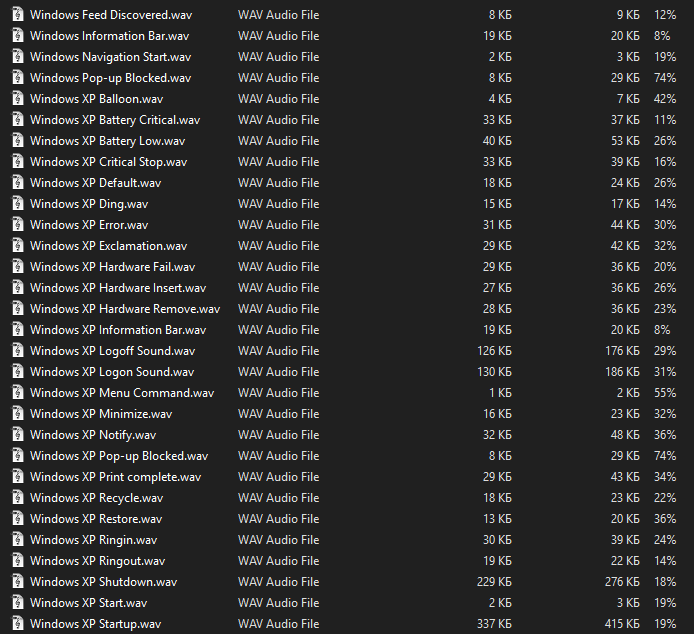
Task: Select the file name Windows XP Notify.wav
Action: tap(93, 435)
